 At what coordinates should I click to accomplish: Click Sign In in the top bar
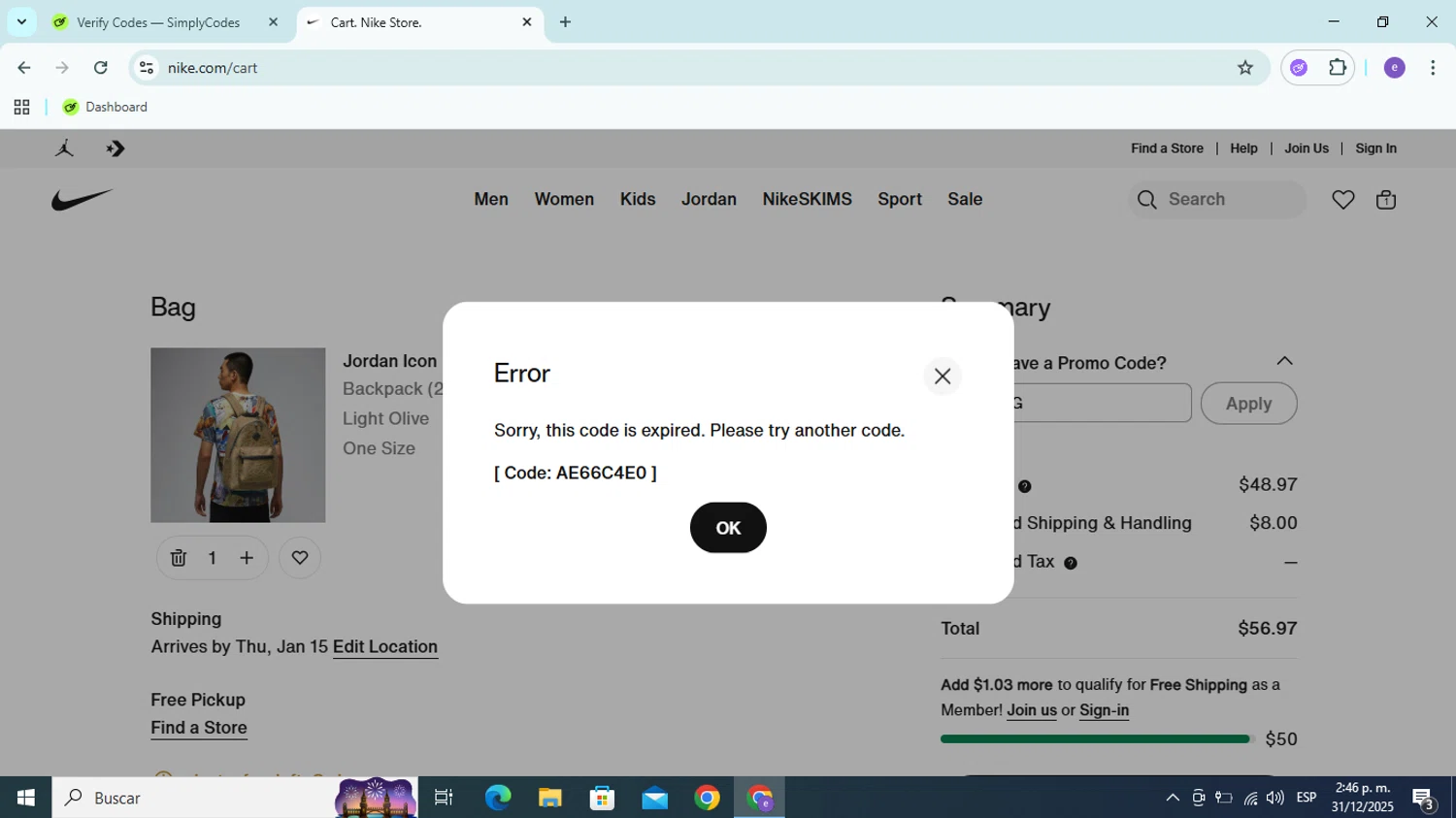[x=1375, y=148]
